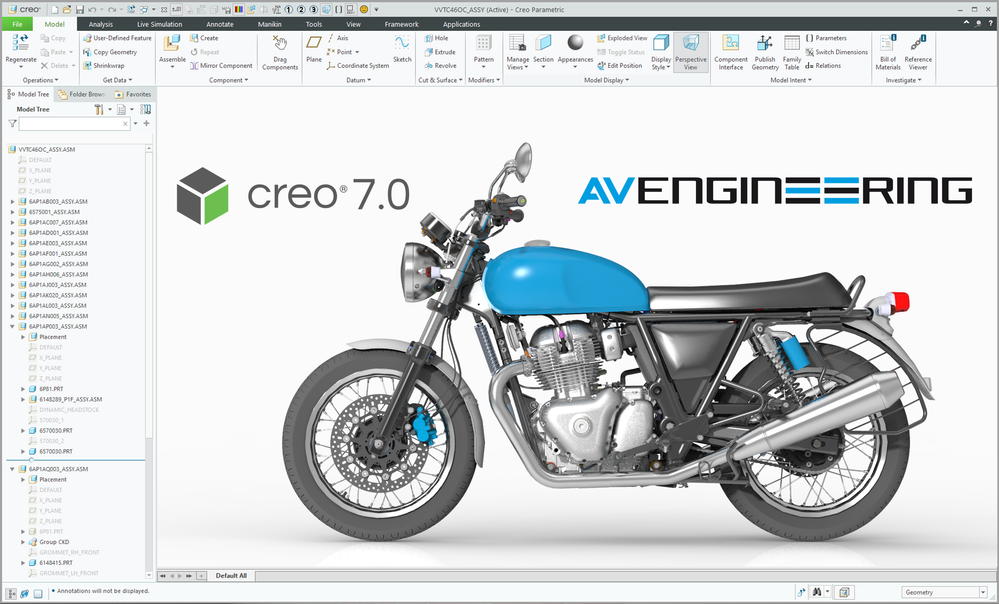Switch to the Folder Browser tab
This screenshot has width=999, height=604.
(x=81, y=94)
